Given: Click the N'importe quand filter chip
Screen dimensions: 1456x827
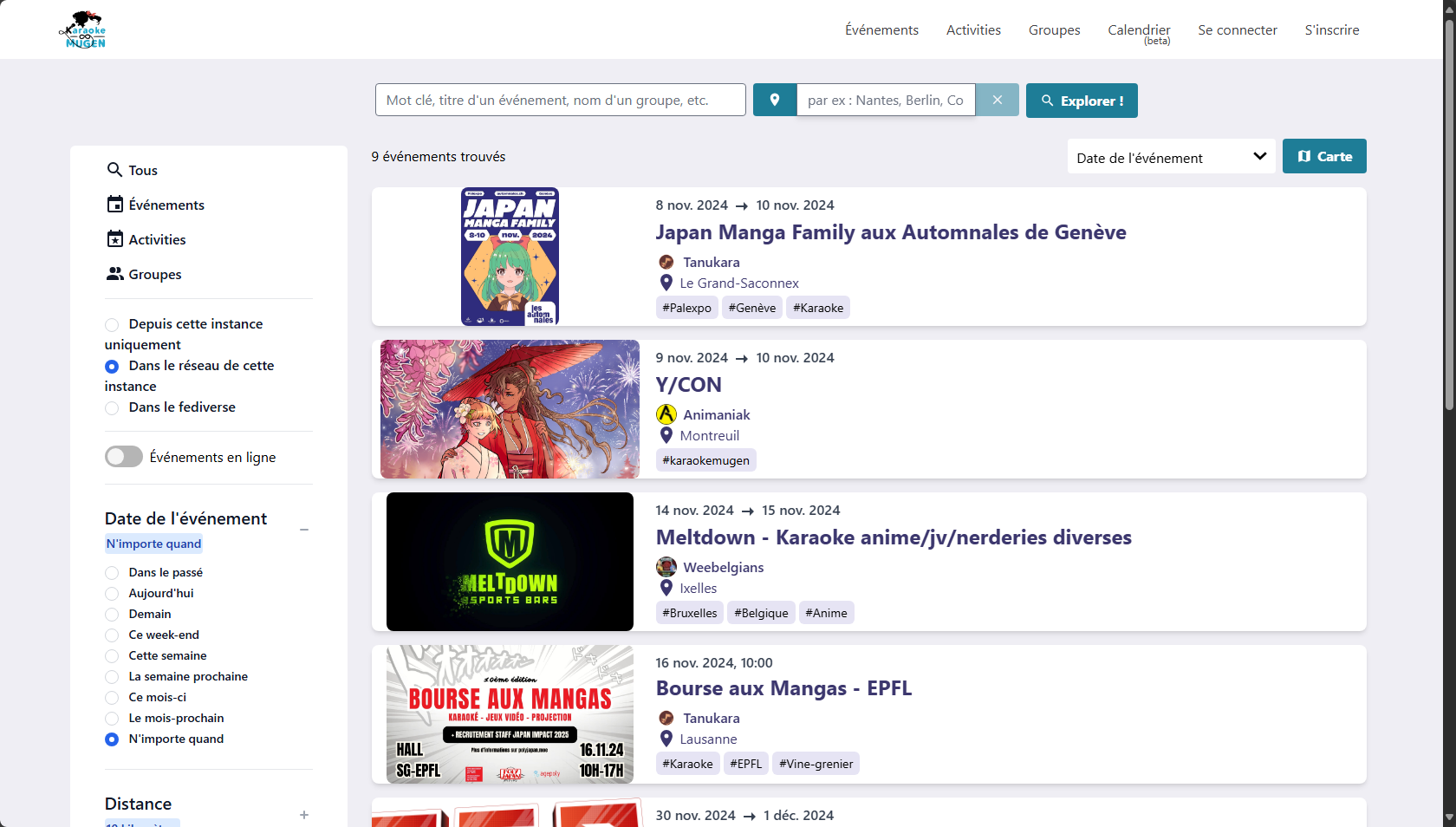Looking at the screenshot, I should coord(154,544).
